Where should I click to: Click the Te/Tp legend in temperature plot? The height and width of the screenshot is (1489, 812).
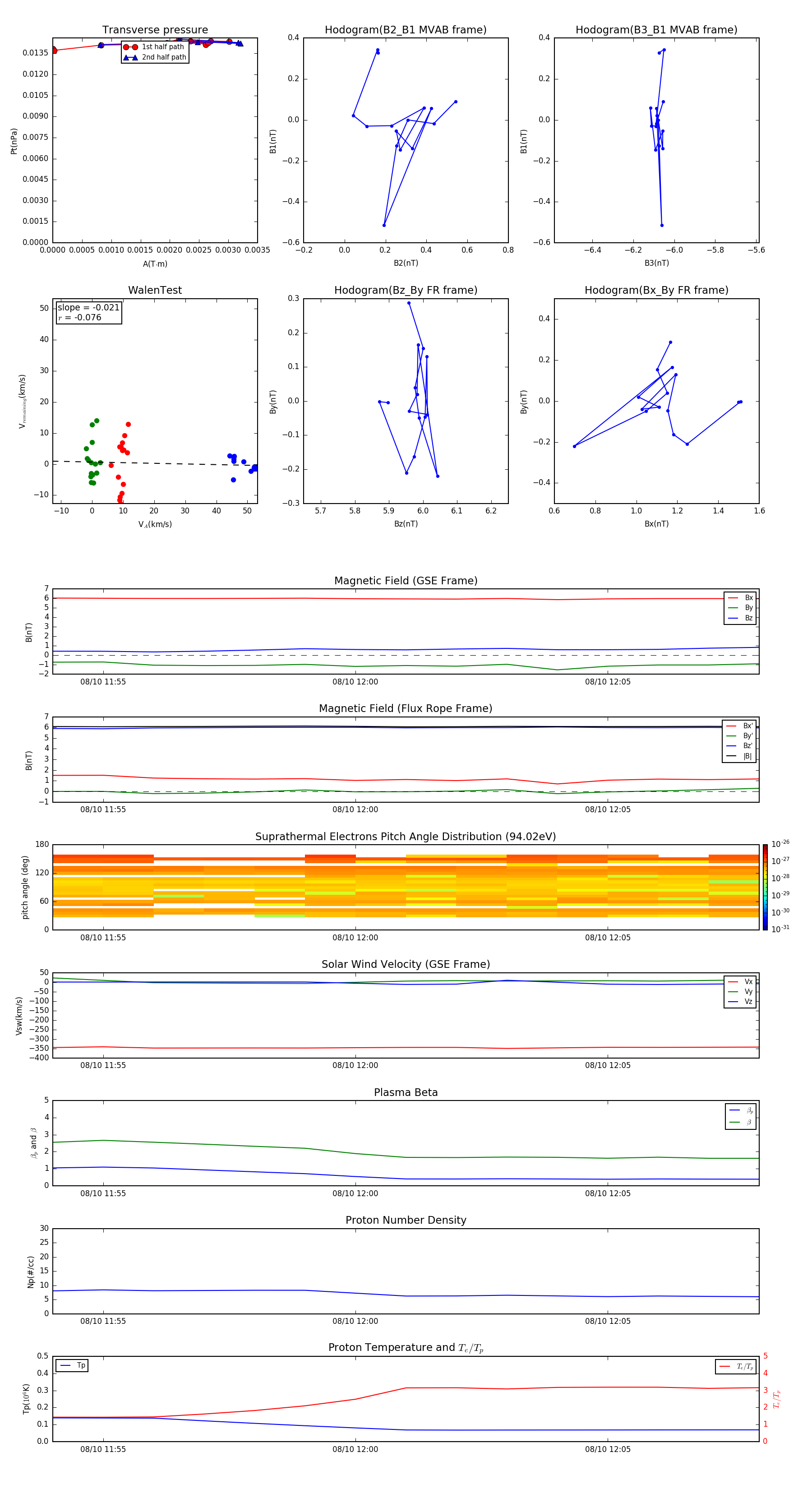click(736, 1366)
